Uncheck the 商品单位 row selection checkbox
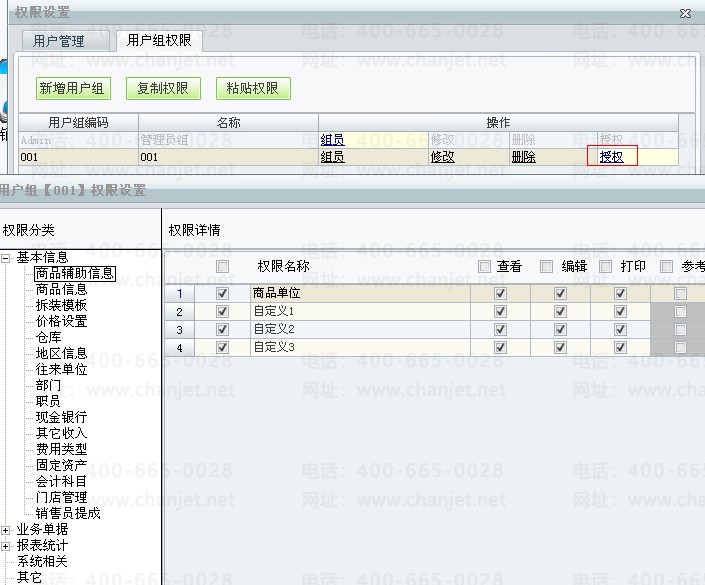705x585 pixels. pos(222,294)
